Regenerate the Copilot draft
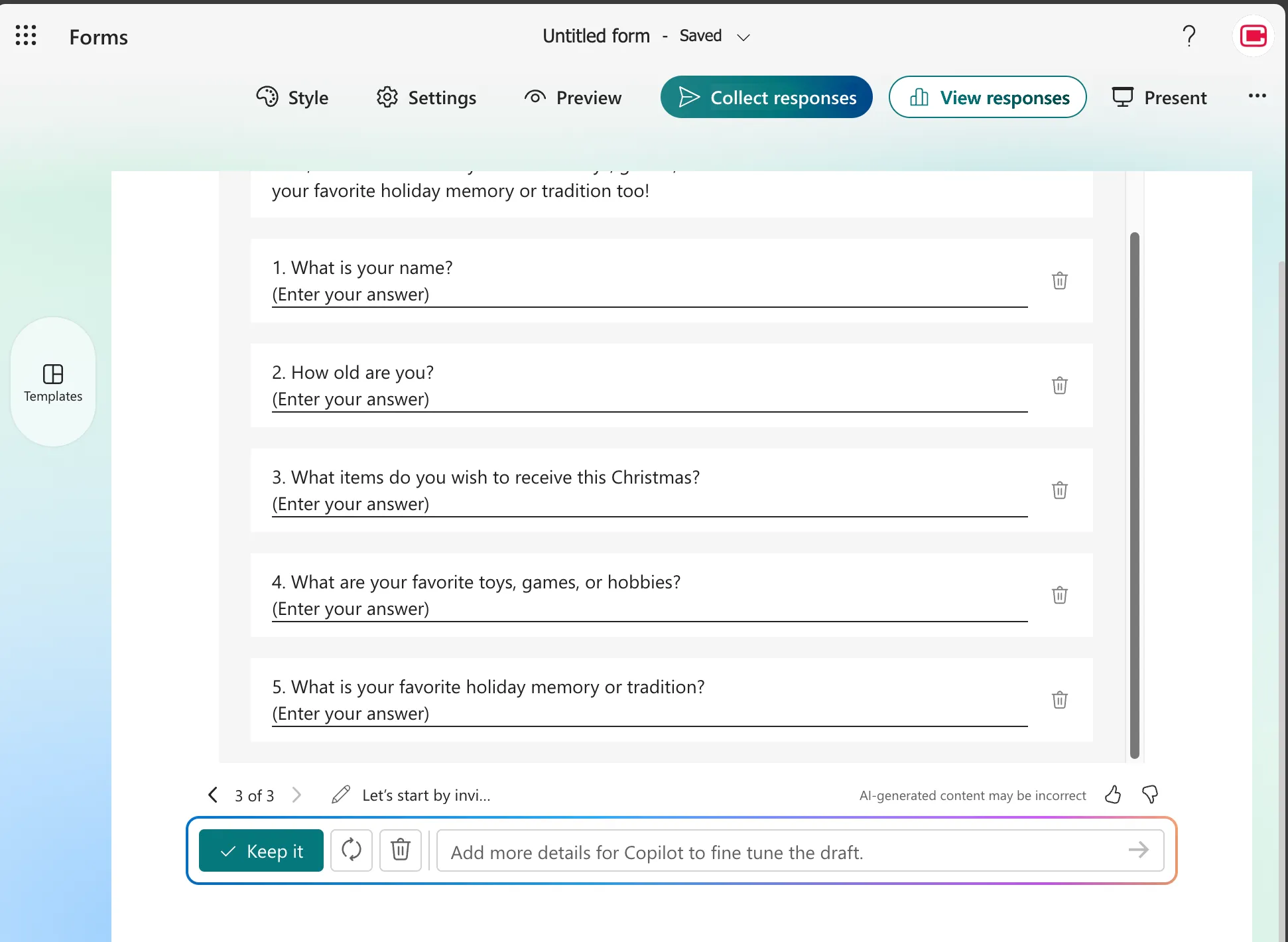Image resolution: width=1288 pixels, height=942 pixels. (352, 850)
